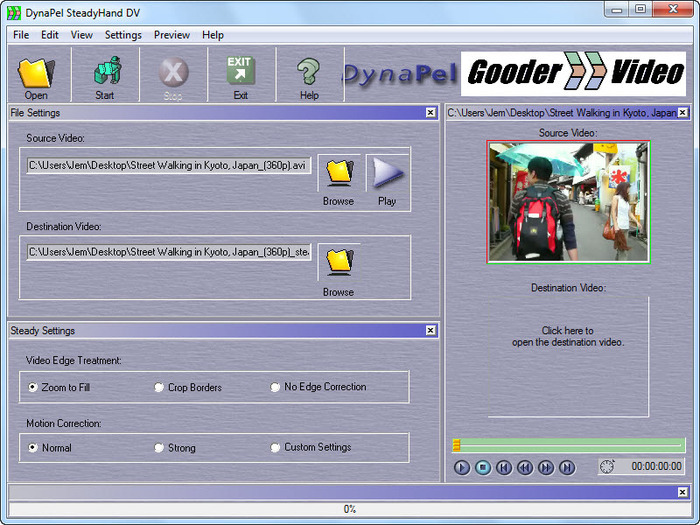This screenshot has height=525, width=700.
Task: Start preview playback with play button
Action: point(462,467)
